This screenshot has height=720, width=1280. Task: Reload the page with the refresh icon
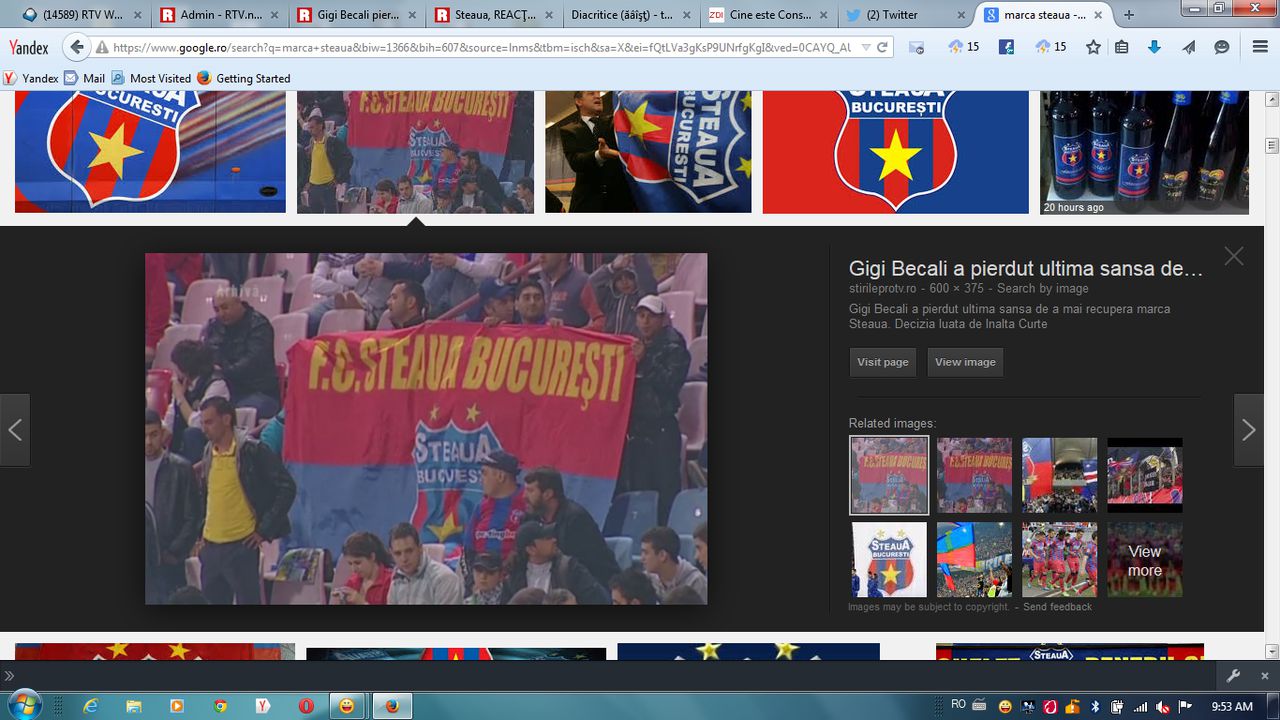[x=881, y=47]
